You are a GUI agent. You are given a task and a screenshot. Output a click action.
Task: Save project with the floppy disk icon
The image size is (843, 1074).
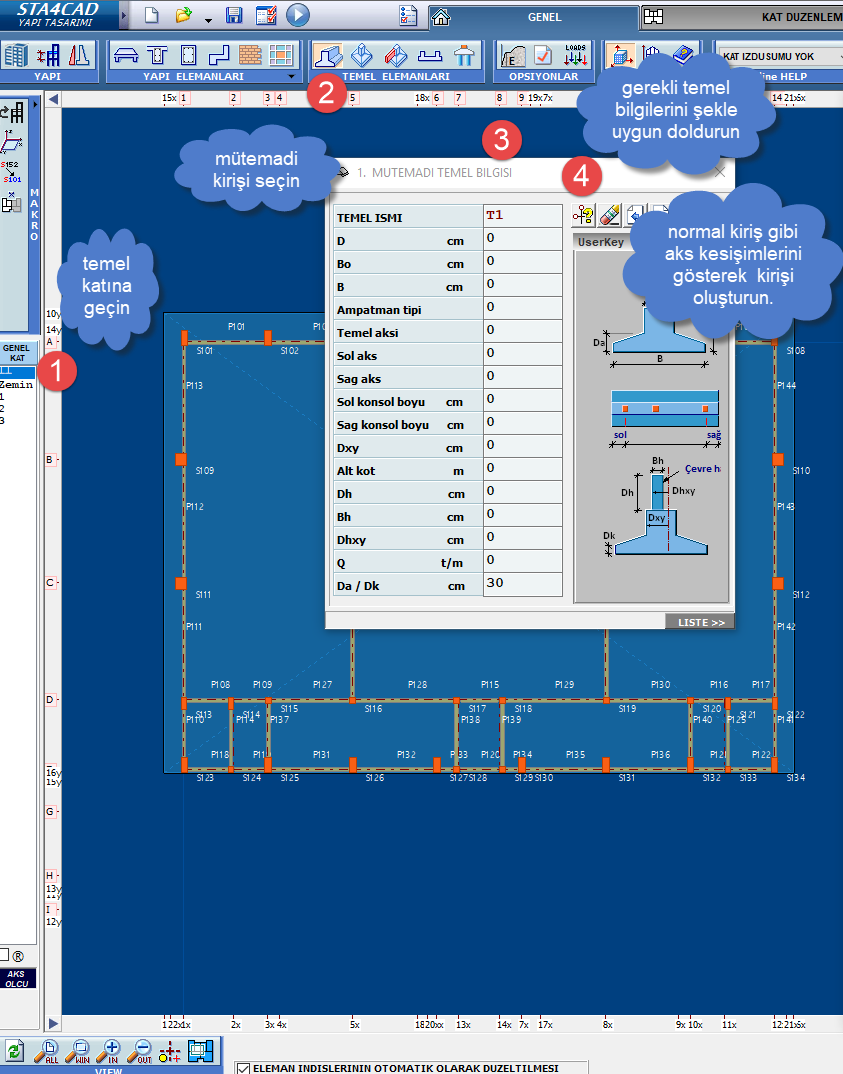pos(234,15)
